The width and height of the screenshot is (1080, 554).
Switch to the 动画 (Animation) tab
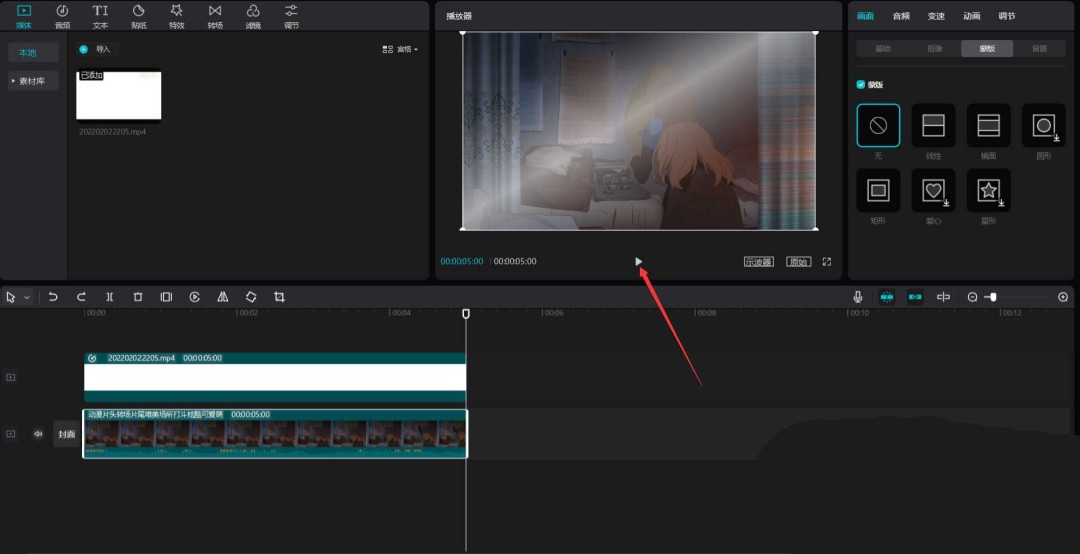tap(971, 16)
